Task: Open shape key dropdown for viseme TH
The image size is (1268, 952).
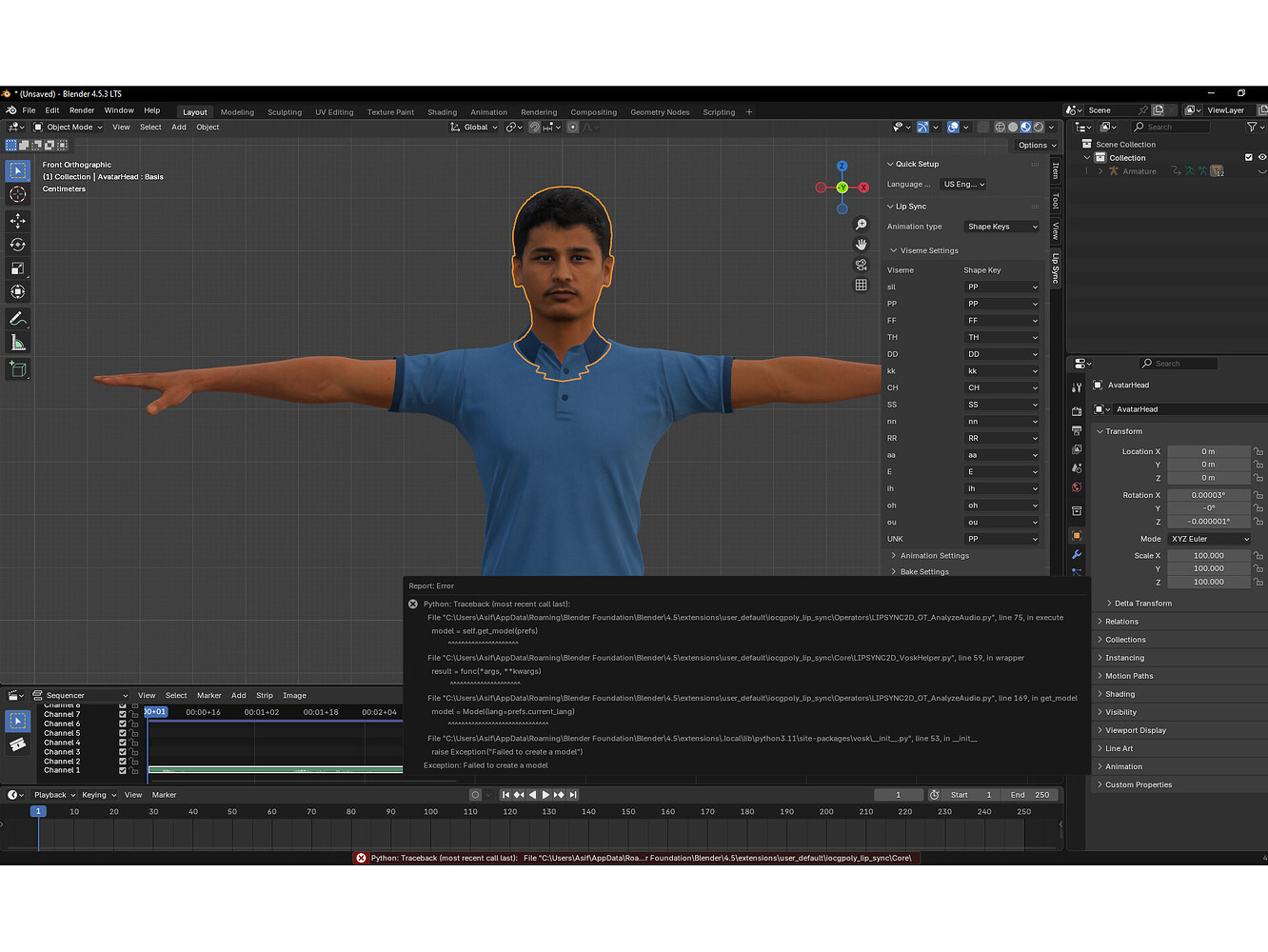Action: [1002, 337]
